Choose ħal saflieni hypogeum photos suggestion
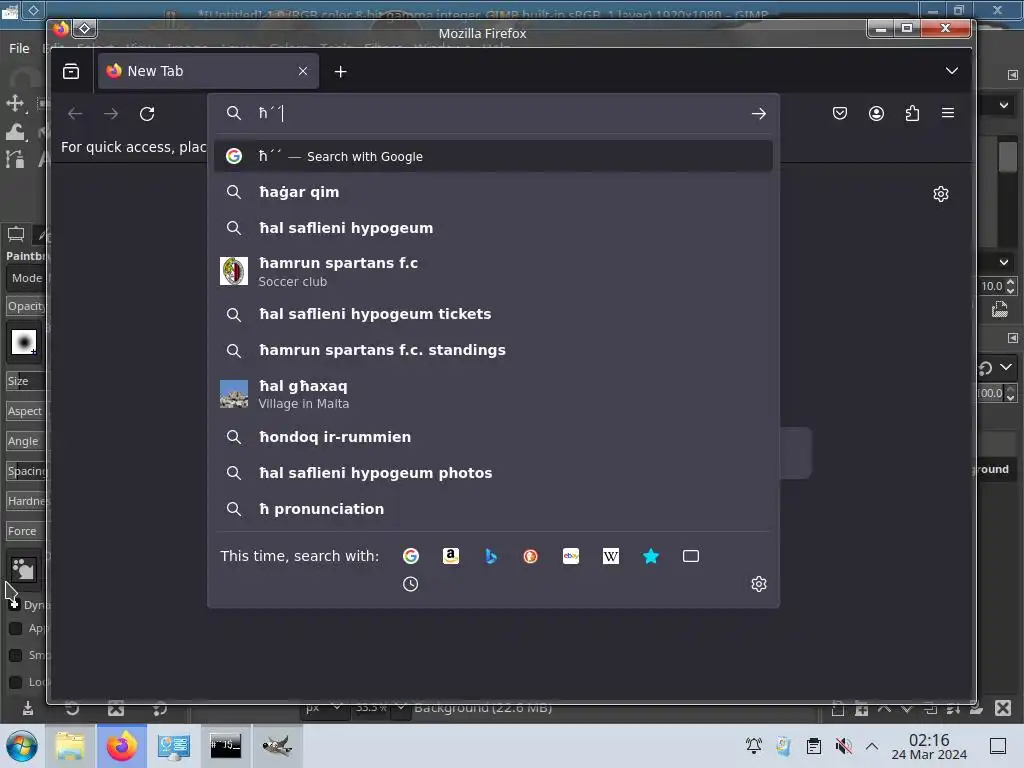Screen dimensions: 1024x768 tap(493, 473)
